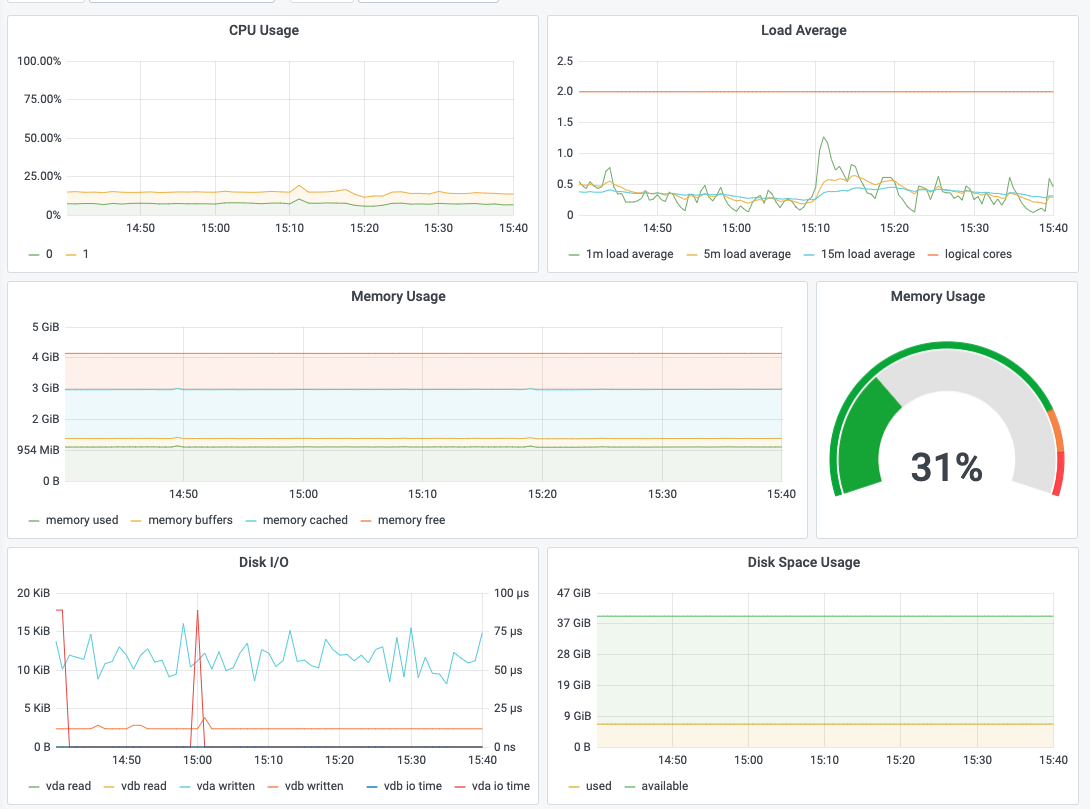Open the Load Average panel title menu

[x=804, y=31]
